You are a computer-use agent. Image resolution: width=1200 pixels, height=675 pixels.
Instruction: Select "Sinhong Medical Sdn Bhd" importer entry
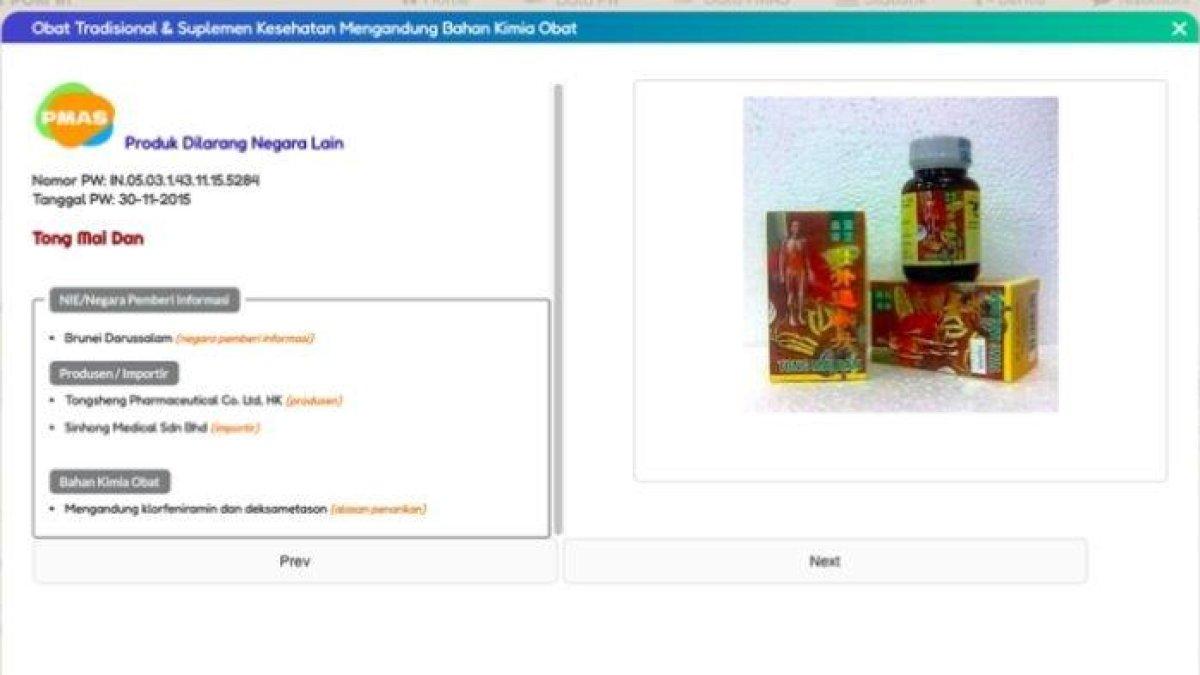click(x=135, y=427)
